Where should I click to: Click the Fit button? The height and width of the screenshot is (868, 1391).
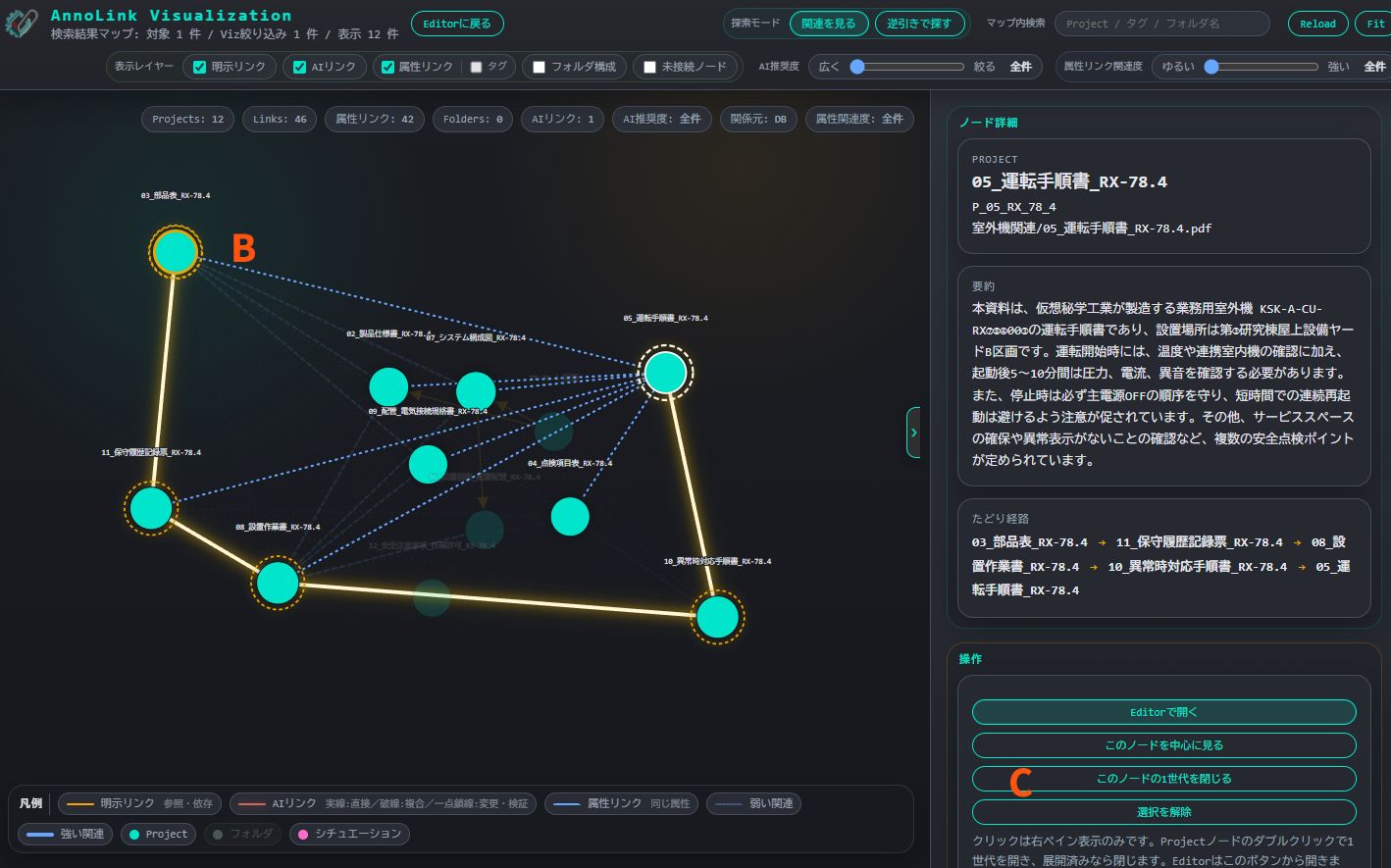(x=1375, y=24)
